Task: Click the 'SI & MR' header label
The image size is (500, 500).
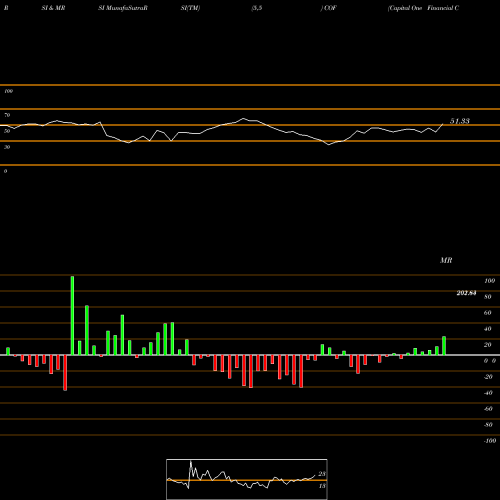Action: (53, 8)
